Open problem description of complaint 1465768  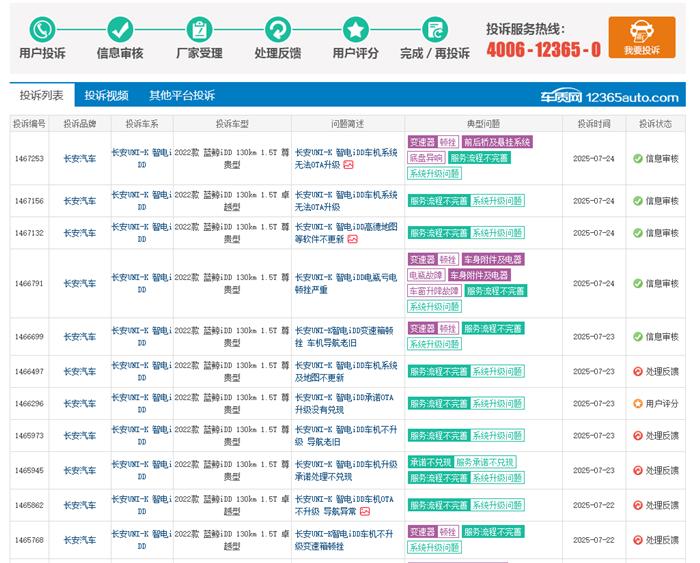click(x=344, y=540)
